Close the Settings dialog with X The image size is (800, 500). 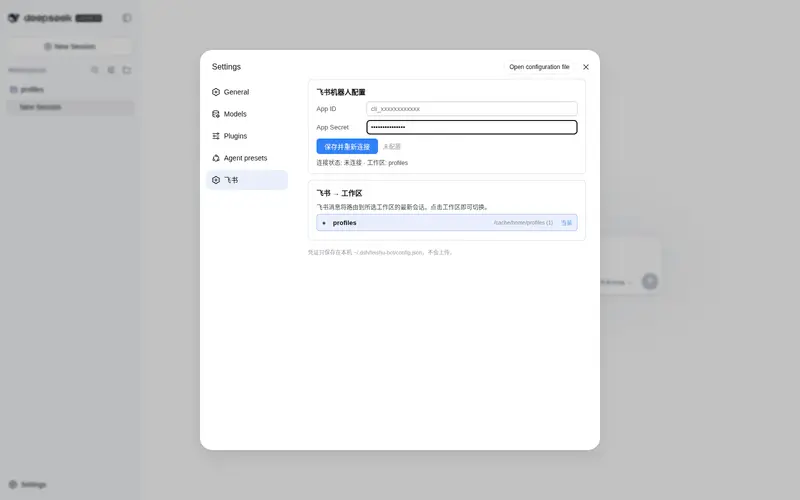[586, 67]
